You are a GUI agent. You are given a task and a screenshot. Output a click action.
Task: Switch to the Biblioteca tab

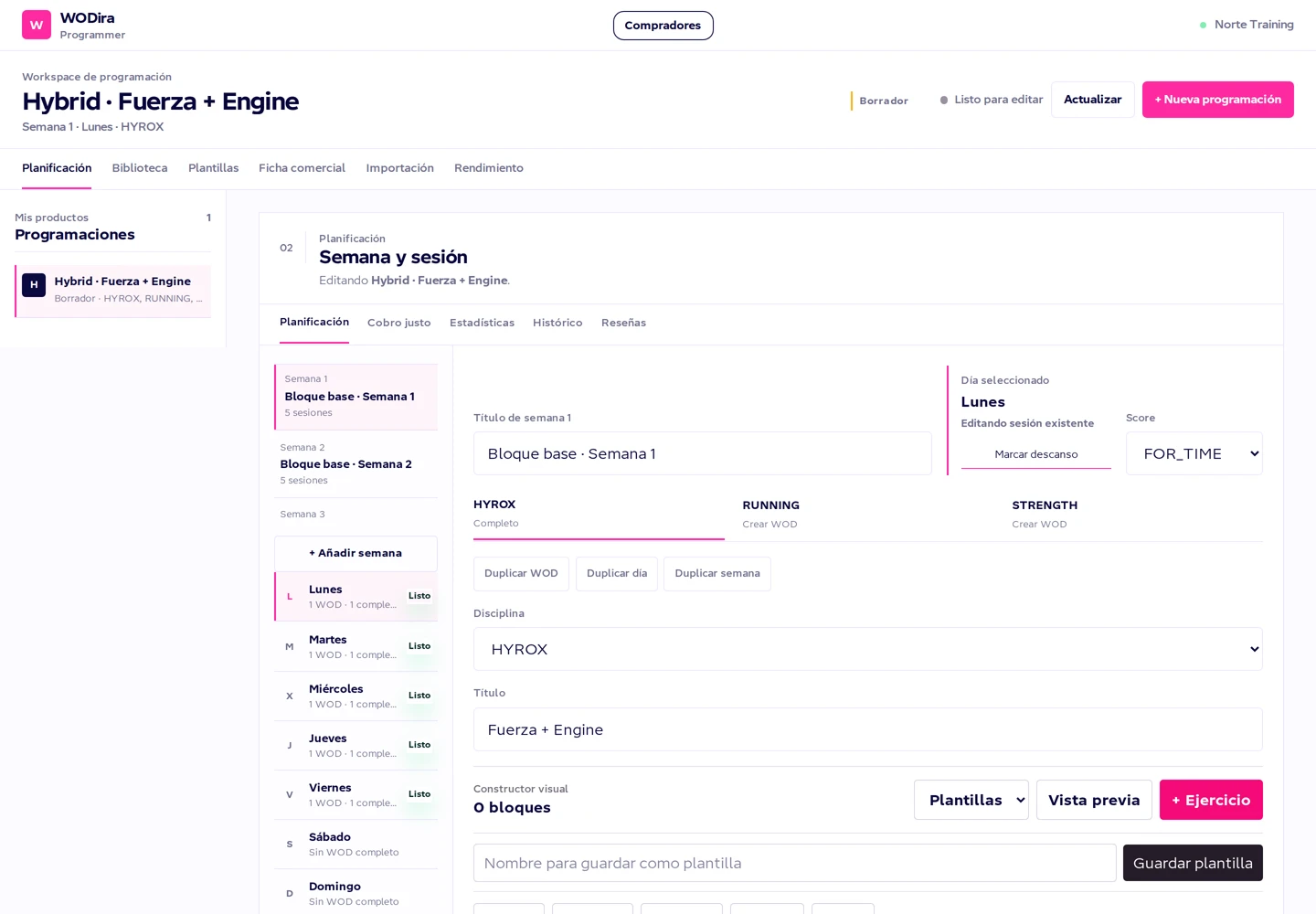point(140,168)
